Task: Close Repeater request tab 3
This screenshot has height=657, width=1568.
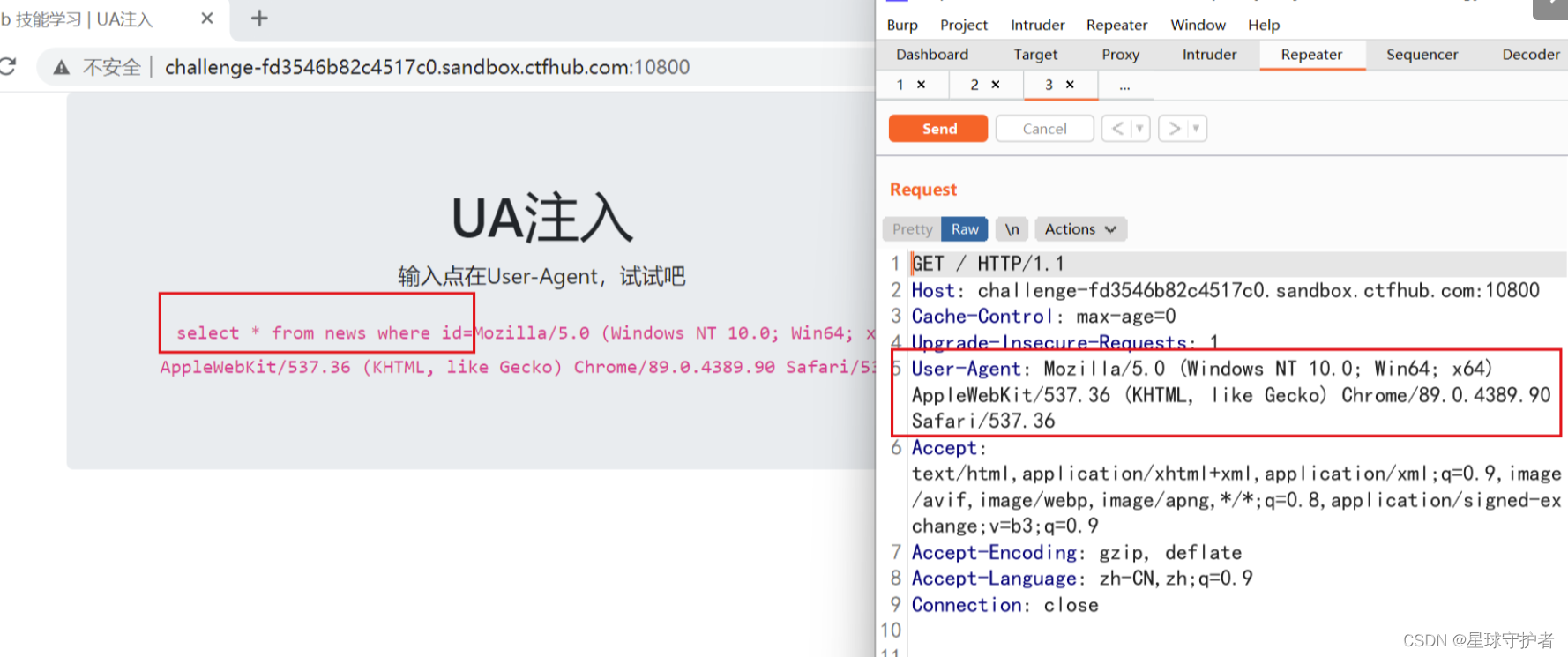Action: [1071, 85]
